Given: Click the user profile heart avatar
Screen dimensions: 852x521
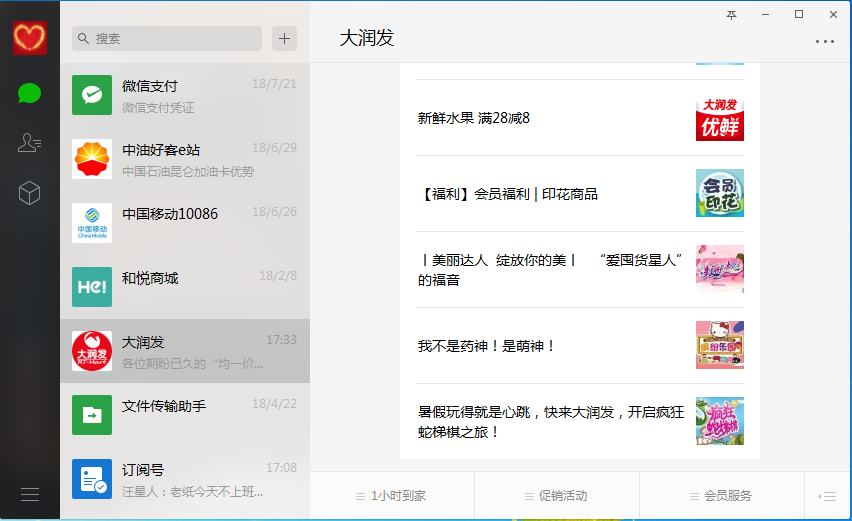Looking at the screenshot, I should point(30,38).
